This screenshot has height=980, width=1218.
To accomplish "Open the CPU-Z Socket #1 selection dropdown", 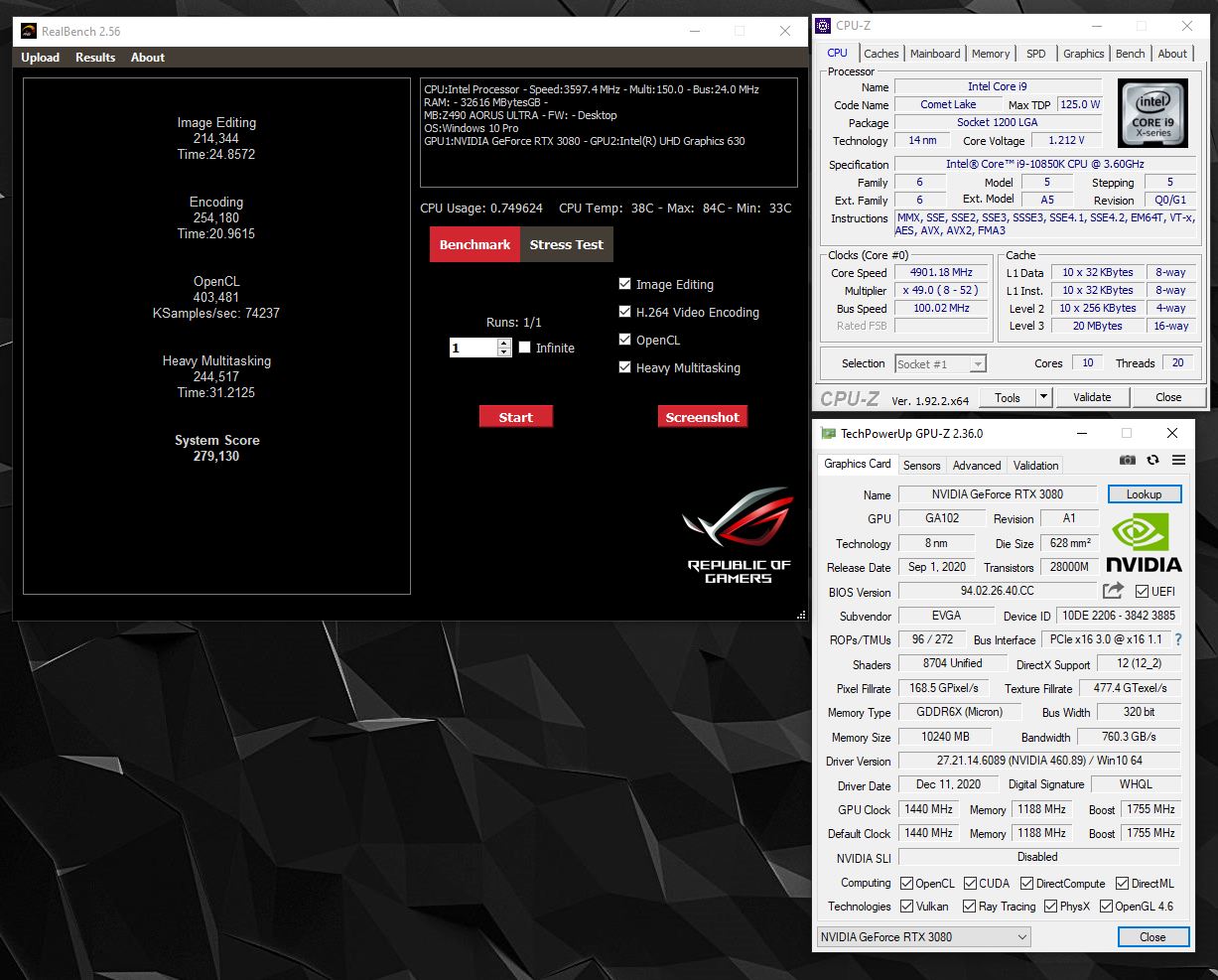I will [940, 363].
